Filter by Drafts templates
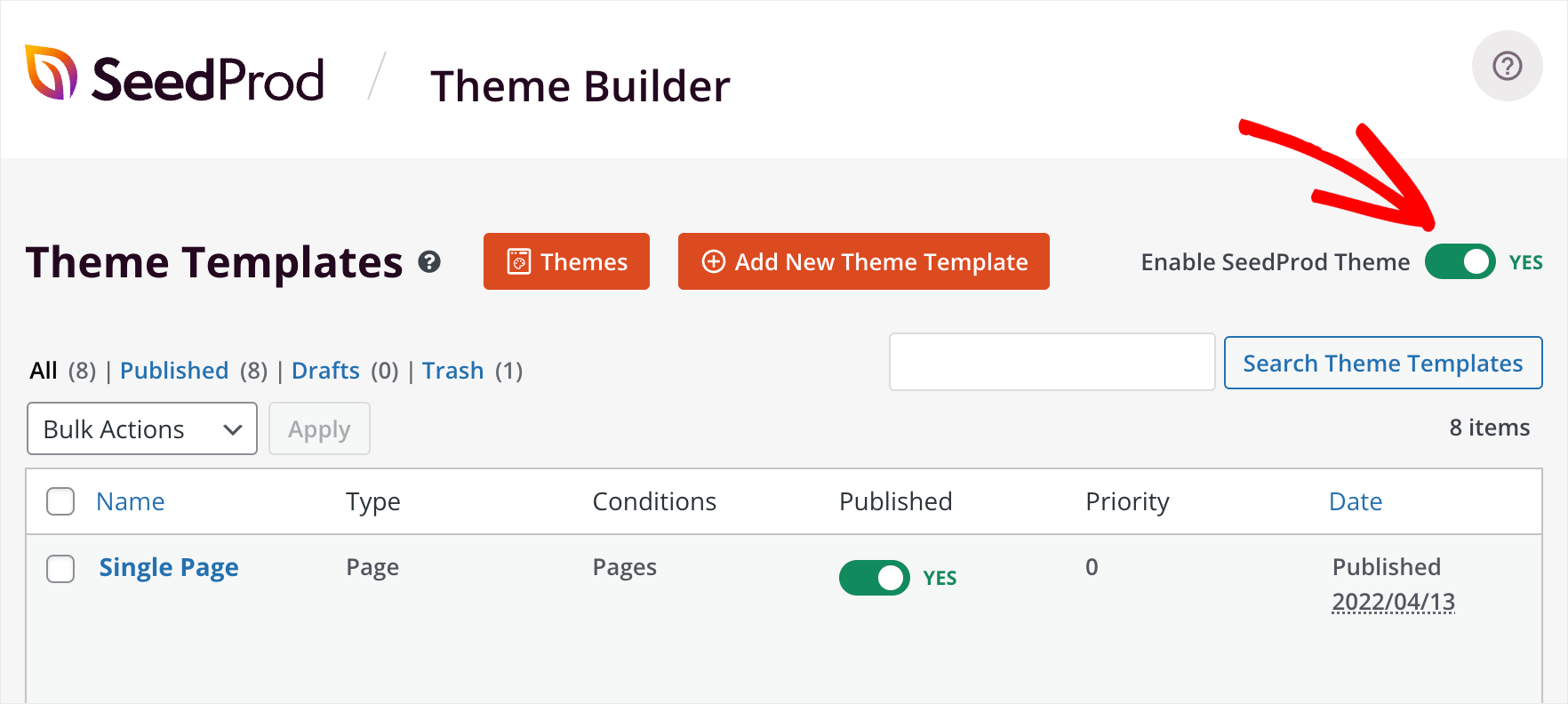This screenshot has height=704, width=1568. [x=325, y=370]
